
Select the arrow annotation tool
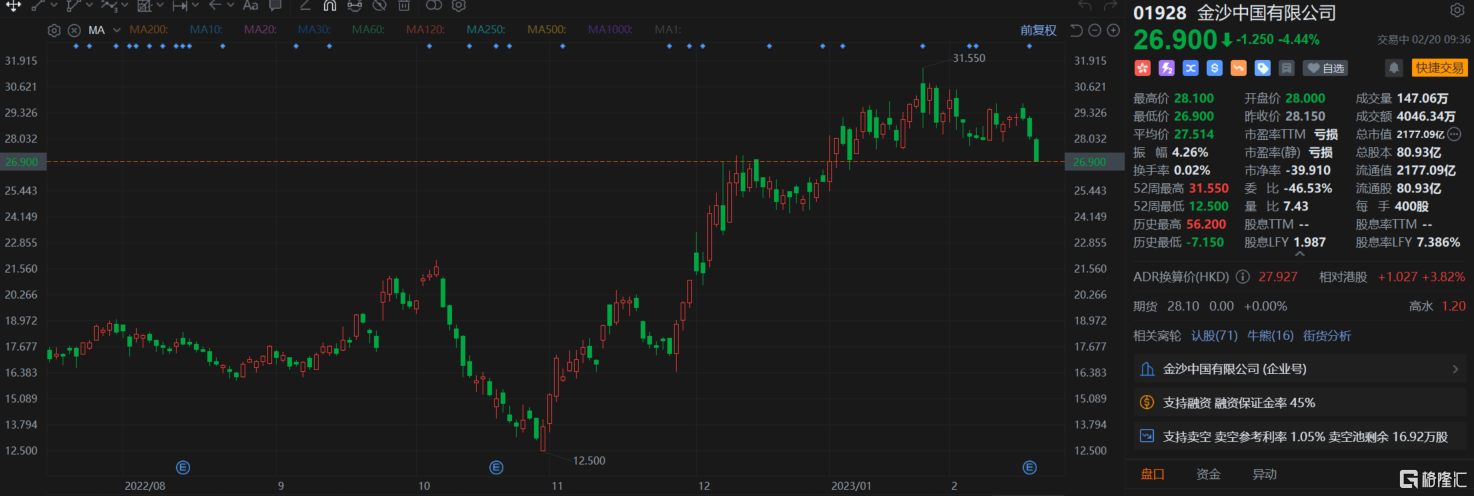[215, 5]
